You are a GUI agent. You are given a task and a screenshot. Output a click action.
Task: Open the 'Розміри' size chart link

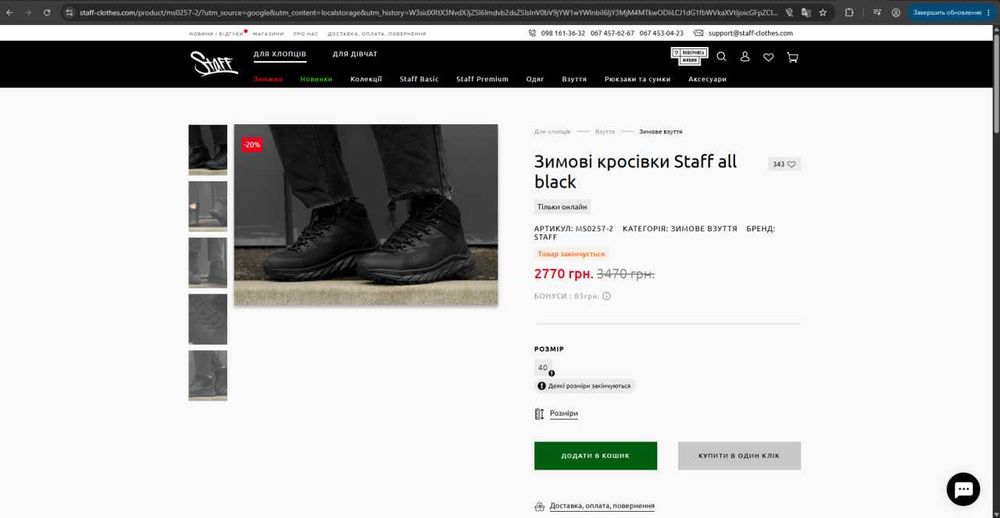(564, 413)
